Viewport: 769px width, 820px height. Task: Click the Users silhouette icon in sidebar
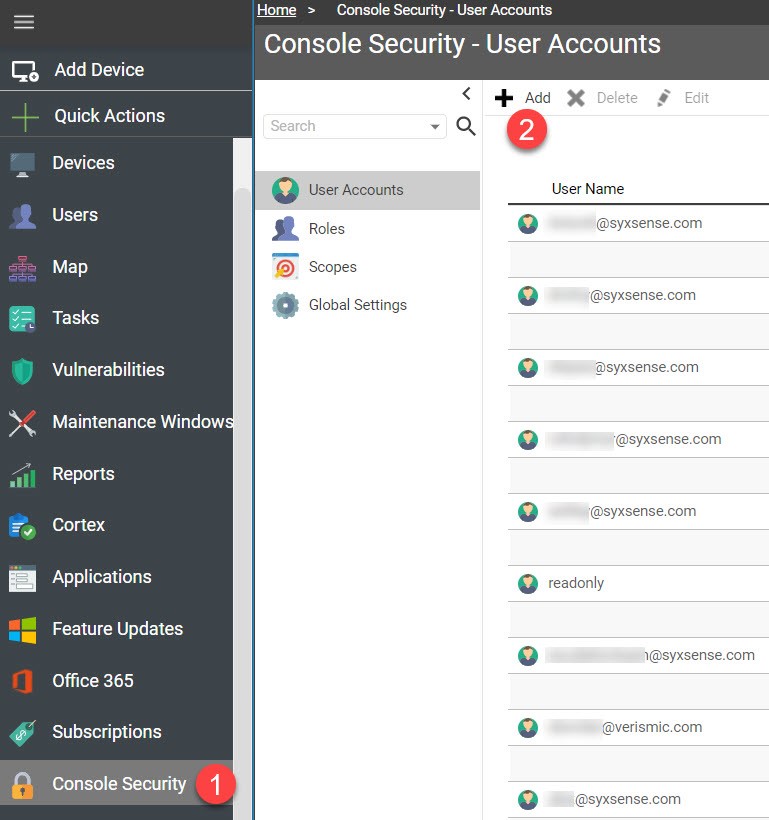(x=22, y=216)
